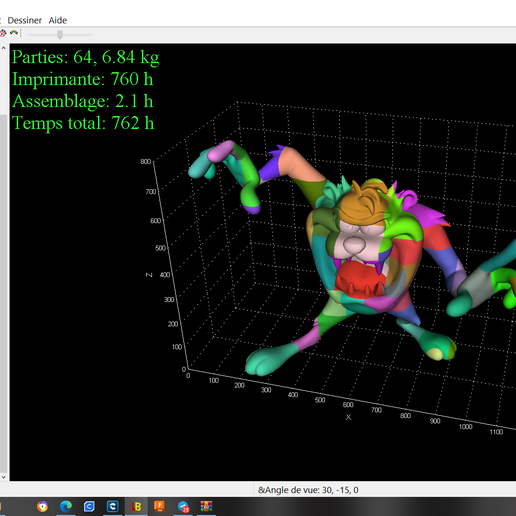This screenshot has height=516, width=516.
Task: Launch WinRAR from the taskbar
Action: (x=206, y=506)
